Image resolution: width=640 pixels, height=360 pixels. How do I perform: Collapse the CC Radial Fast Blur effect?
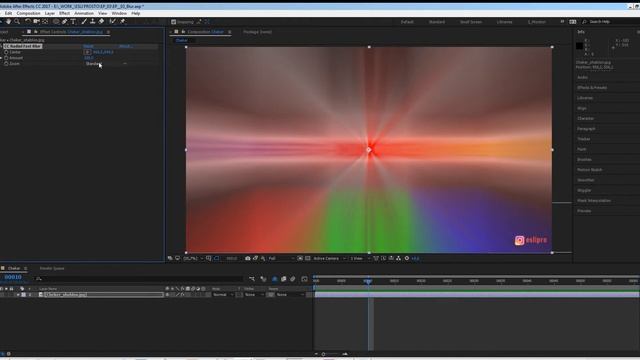(1, 46)
